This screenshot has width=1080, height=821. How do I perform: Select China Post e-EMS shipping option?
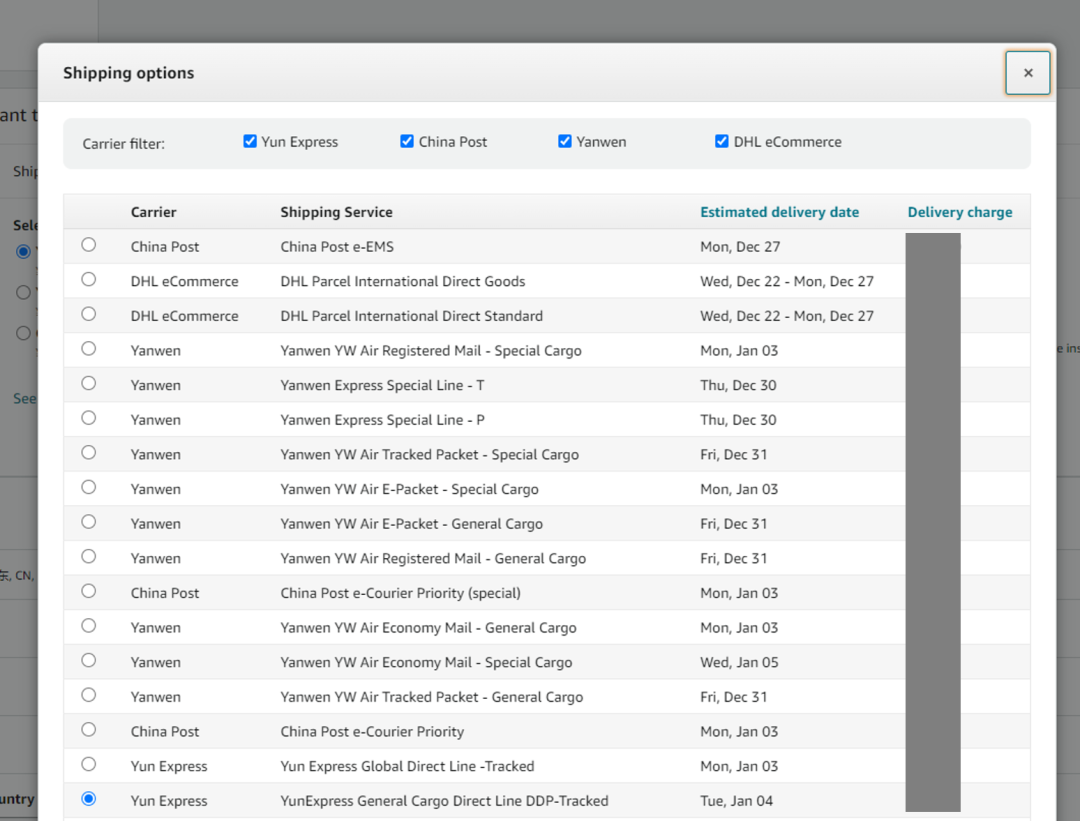coord(89,245)
